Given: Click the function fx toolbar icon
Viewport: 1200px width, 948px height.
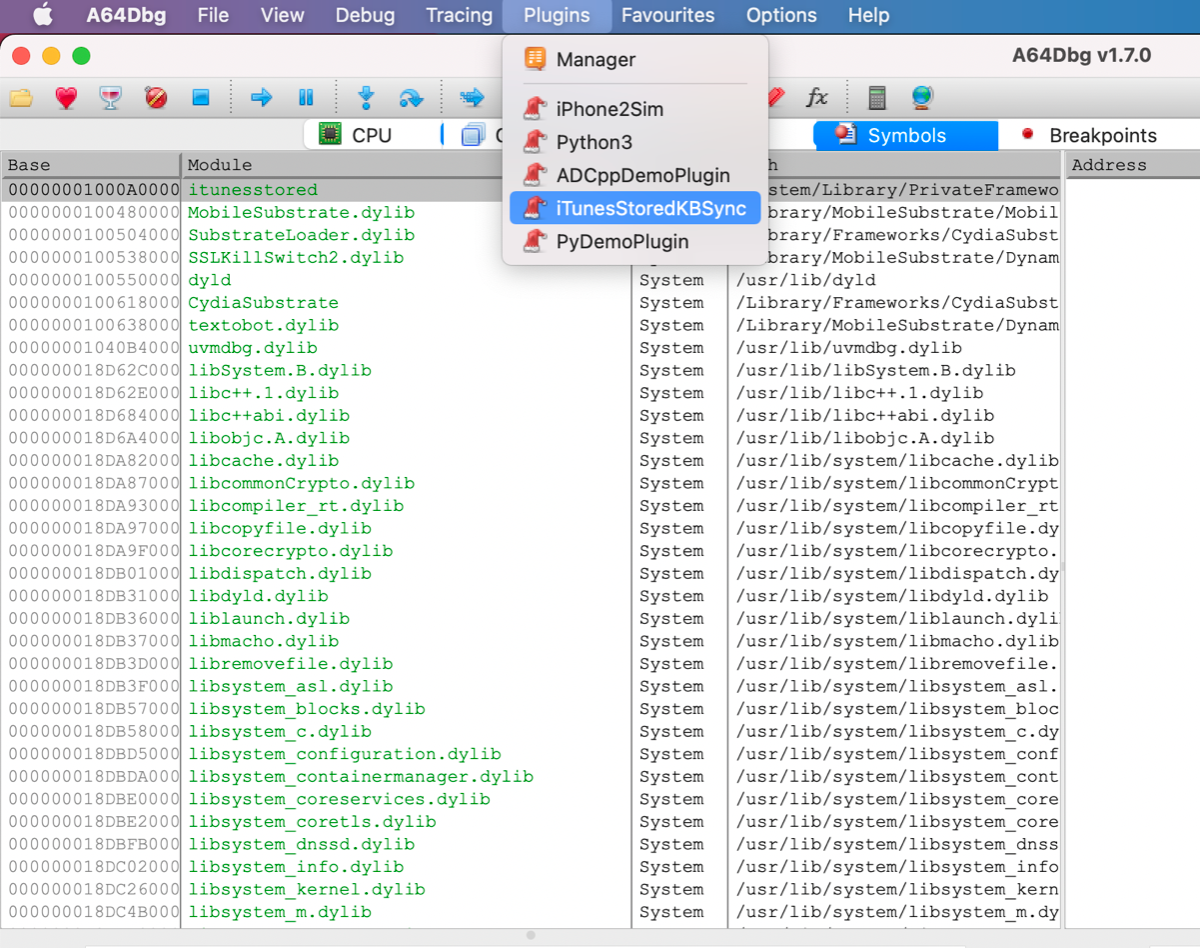Looking at the screenshot, I should [x=817, y=98].
